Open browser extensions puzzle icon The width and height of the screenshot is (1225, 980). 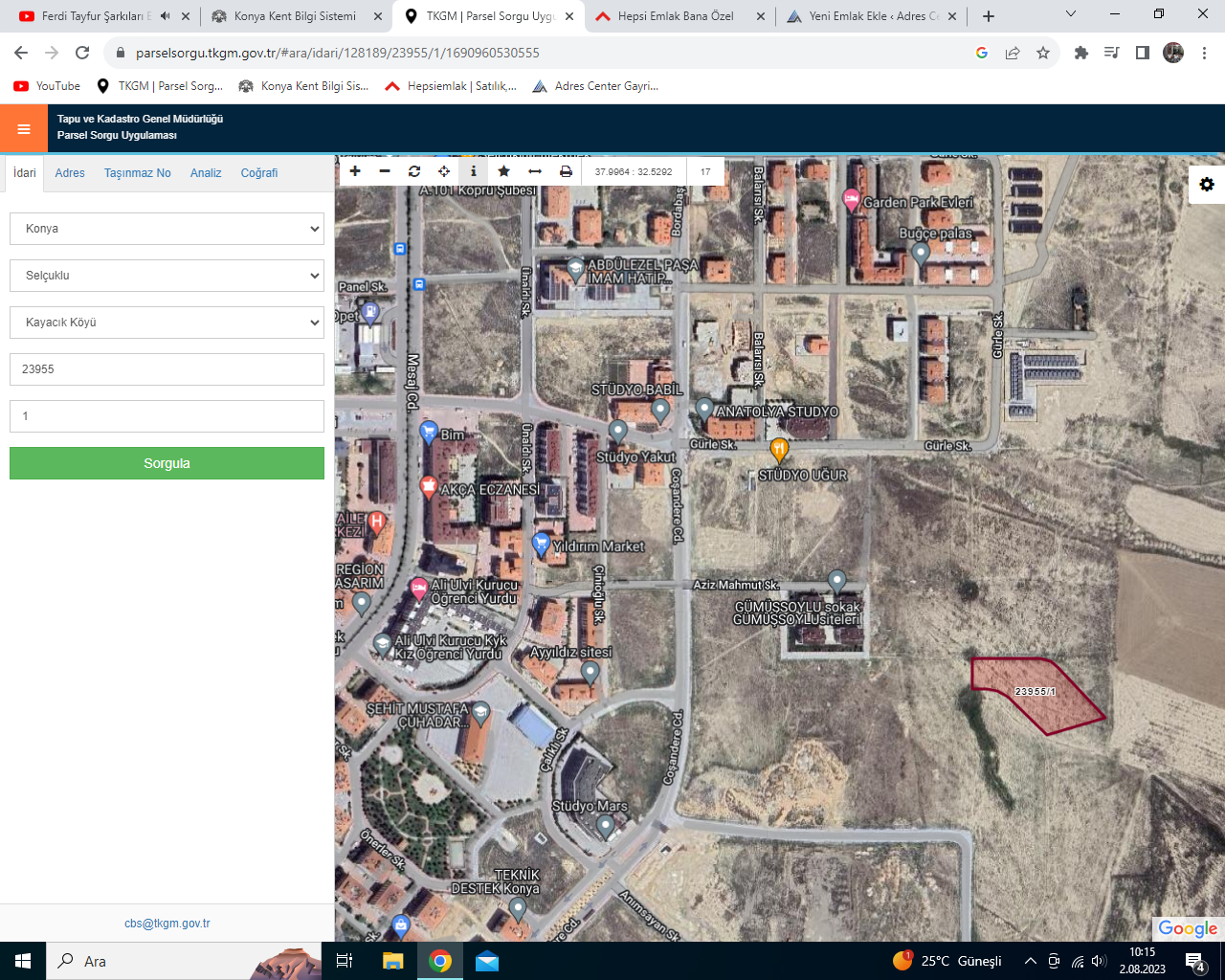1081,53
